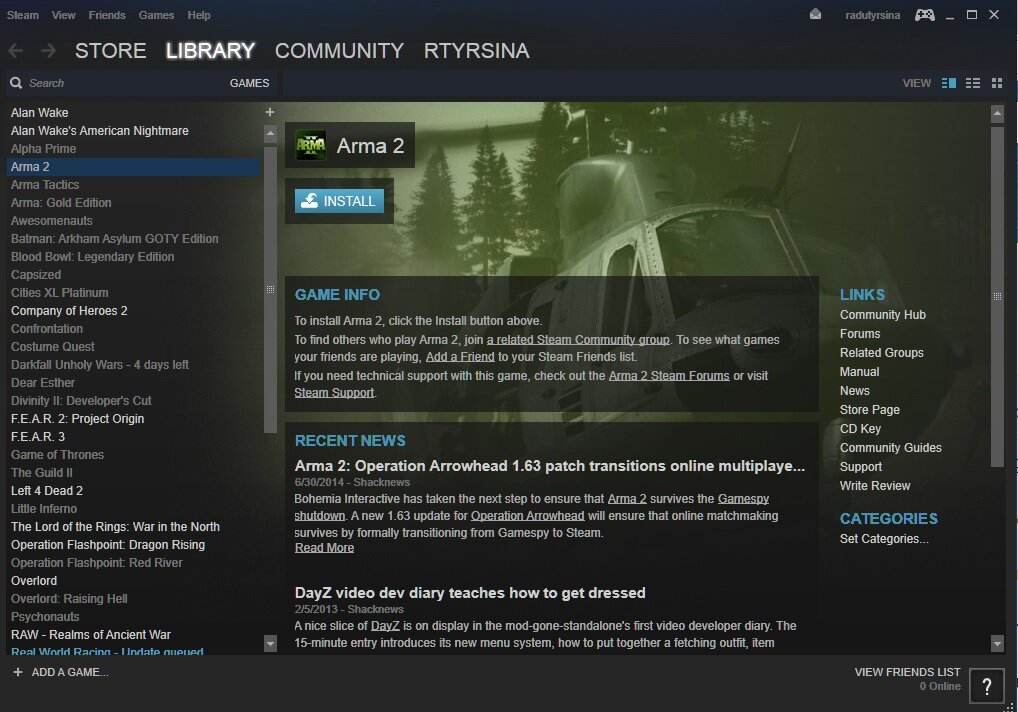Open the CD Key link
The width and height of the screenshot is (1018, 712).
(860, 428)
